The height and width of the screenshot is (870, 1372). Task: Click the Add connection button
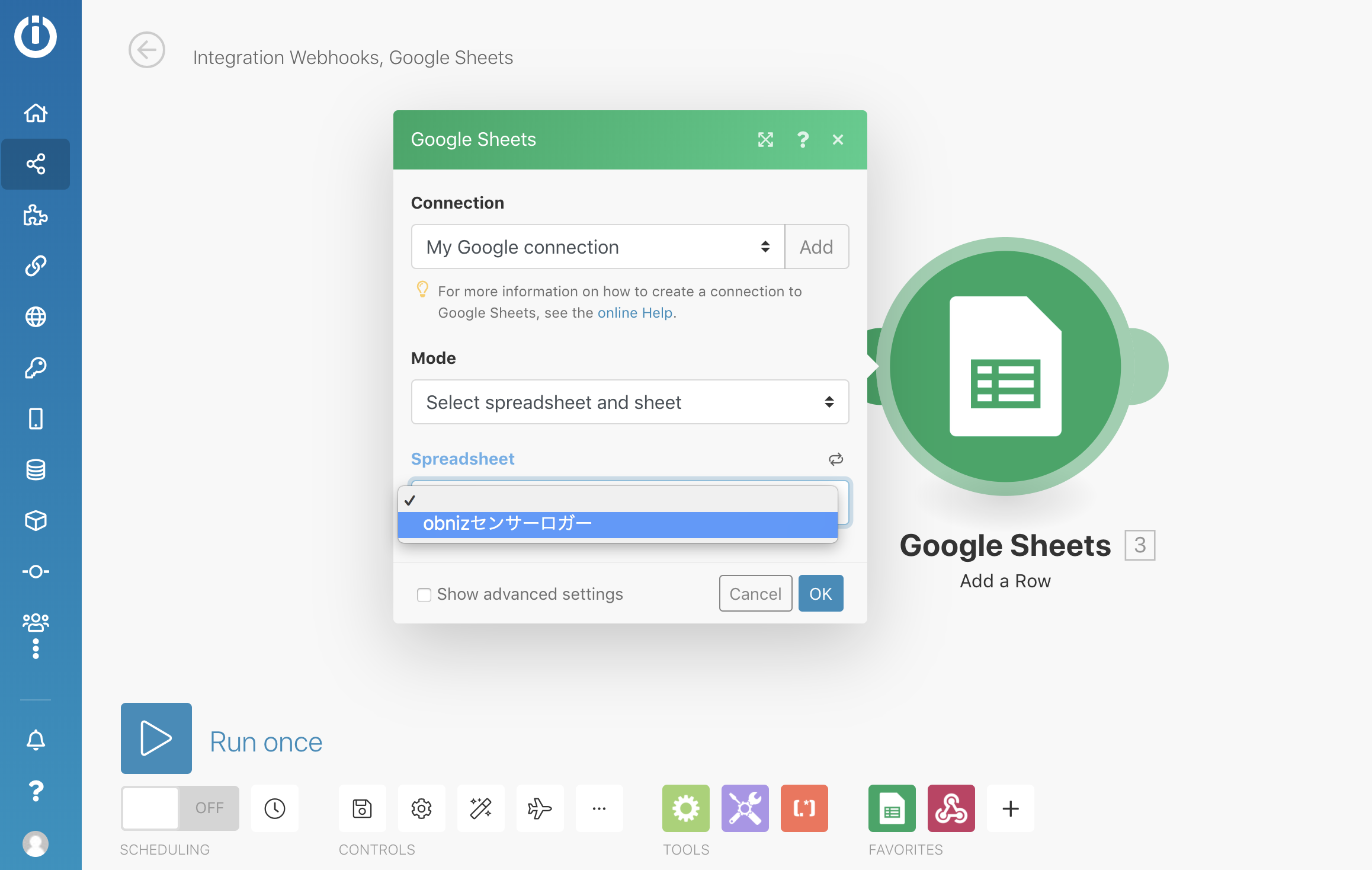click(817, 247)
